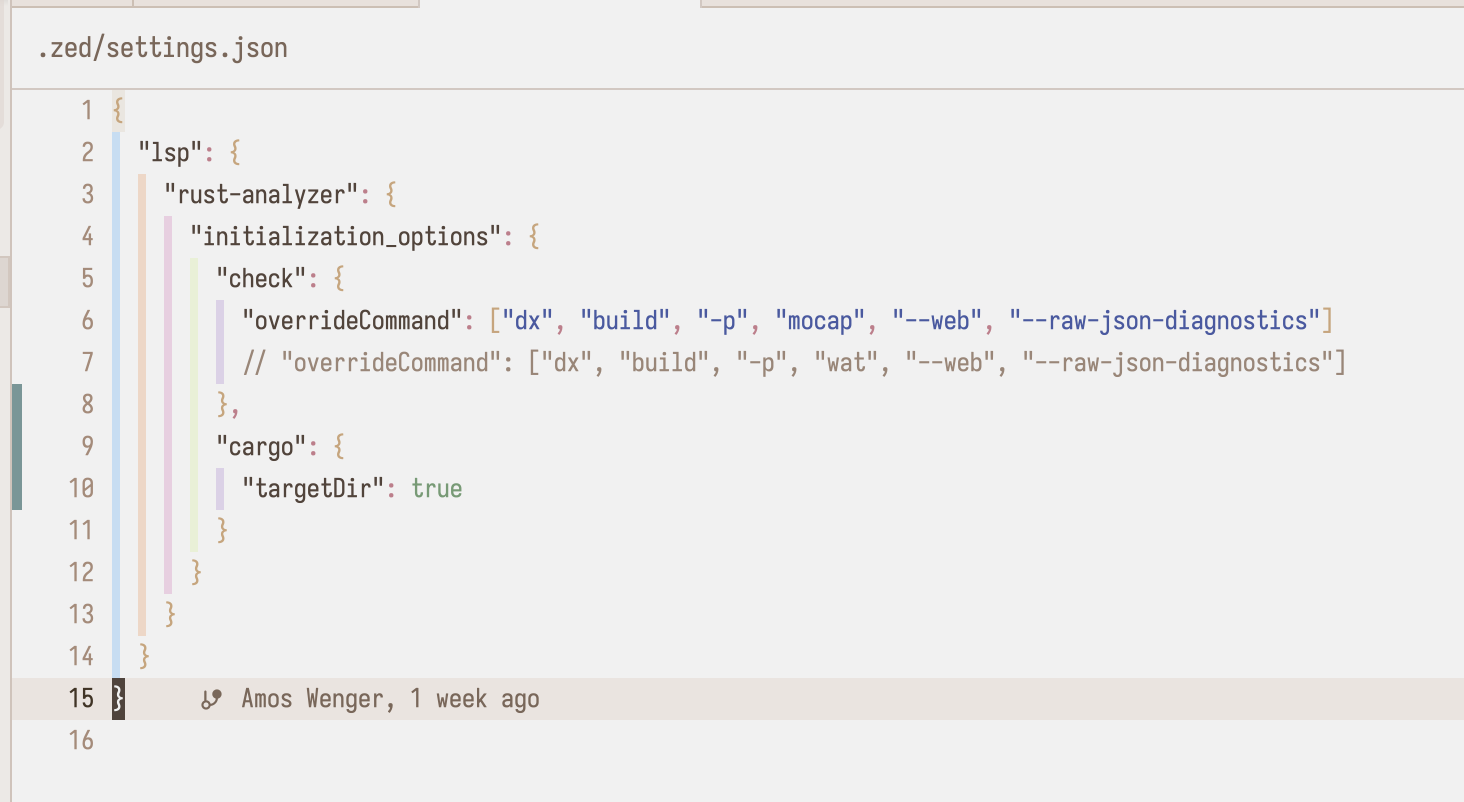1464x802 pixels.
Task: Click the .zed/settings.json file path header
Action: (x=162, y=48)
